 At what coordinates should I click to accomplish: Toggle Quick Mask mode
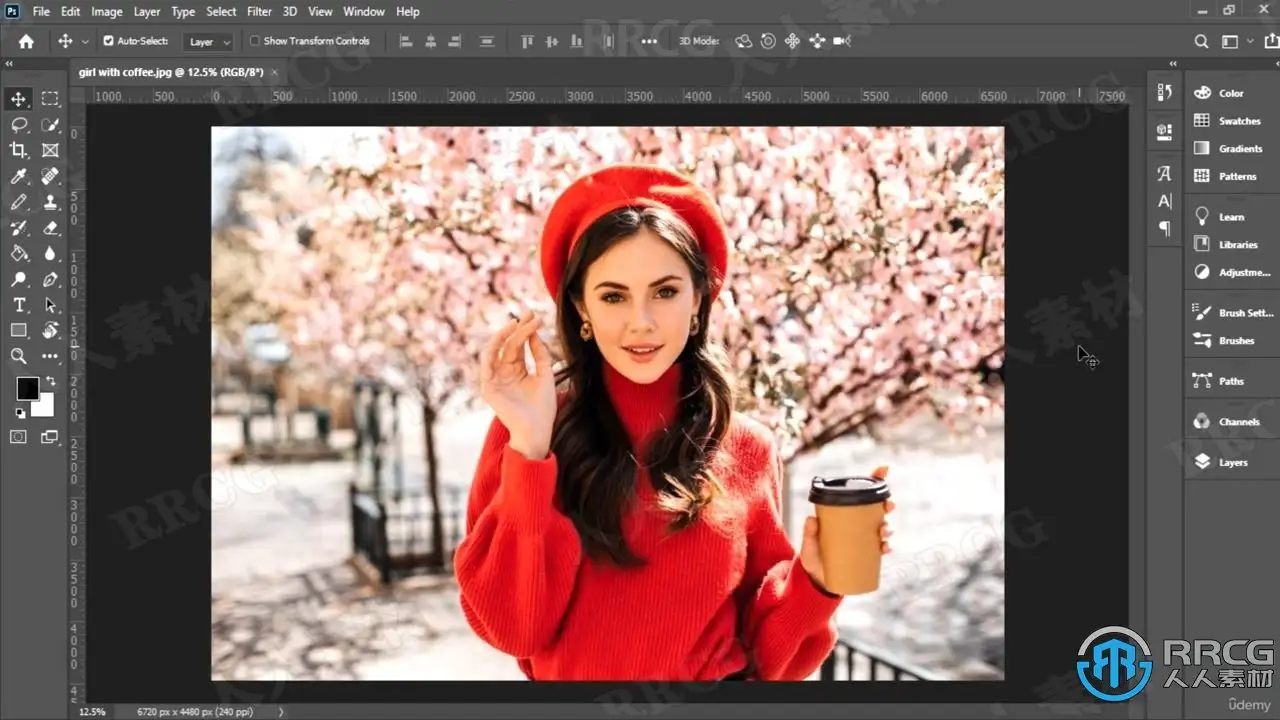[x=18, y=437]
